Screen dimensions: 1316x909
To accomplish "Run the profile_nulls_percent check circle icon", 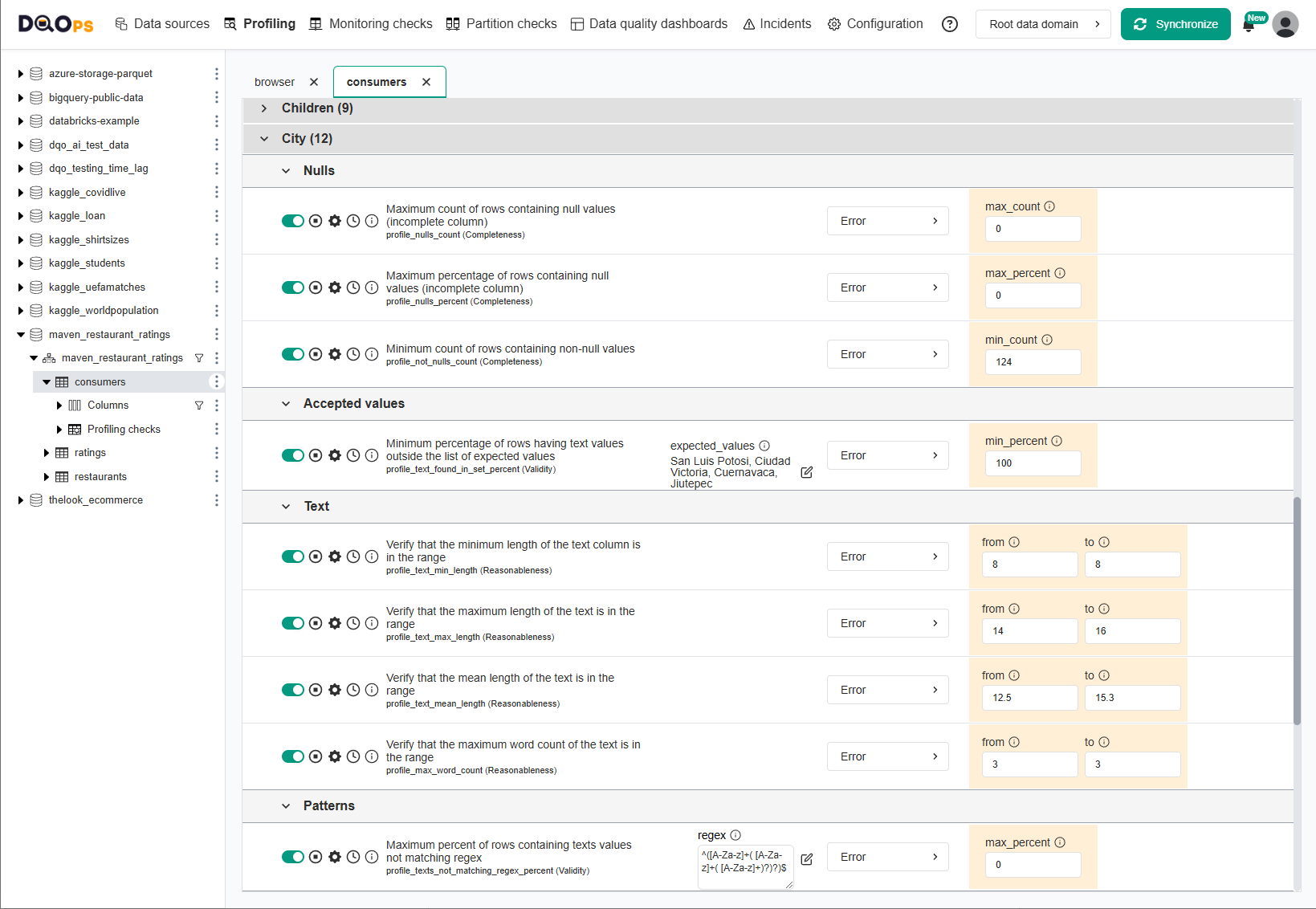I will 316,287.
